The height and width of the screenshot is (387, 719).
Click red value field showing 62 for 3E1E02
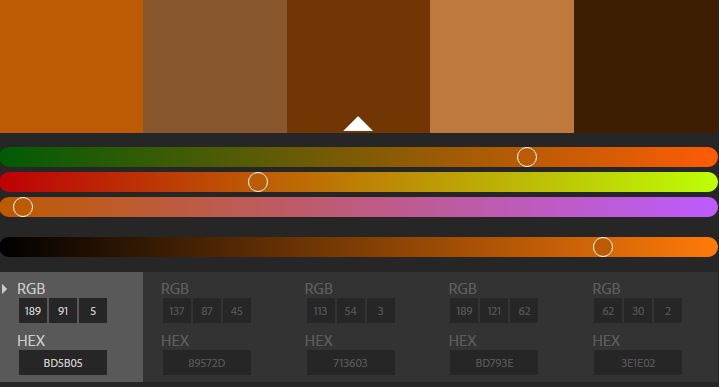click(x=608, y=311)
